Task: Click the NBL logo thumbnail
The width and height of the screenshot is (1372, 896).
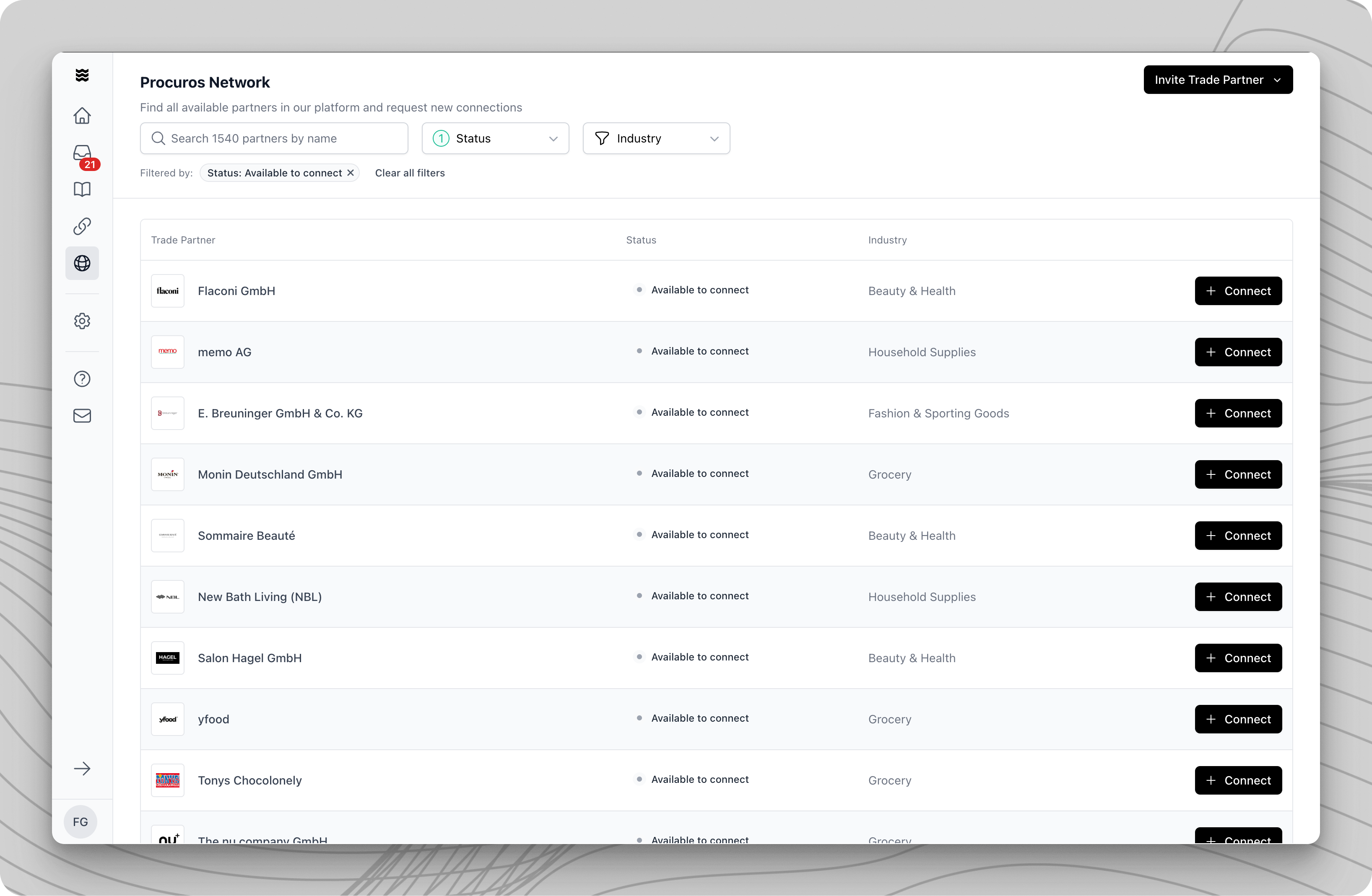Action: pos(168,597)
